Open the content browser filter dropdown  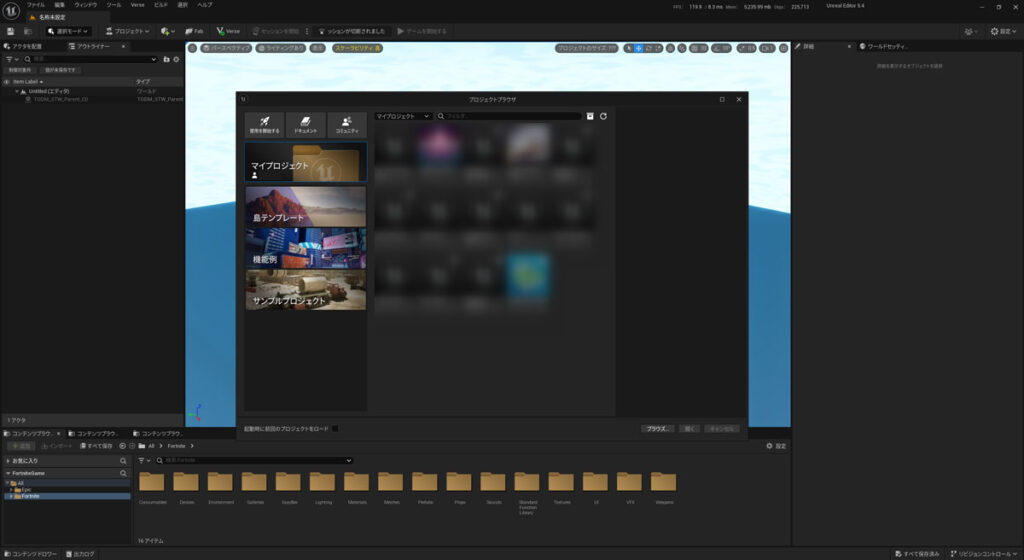[x=144, y=461]
